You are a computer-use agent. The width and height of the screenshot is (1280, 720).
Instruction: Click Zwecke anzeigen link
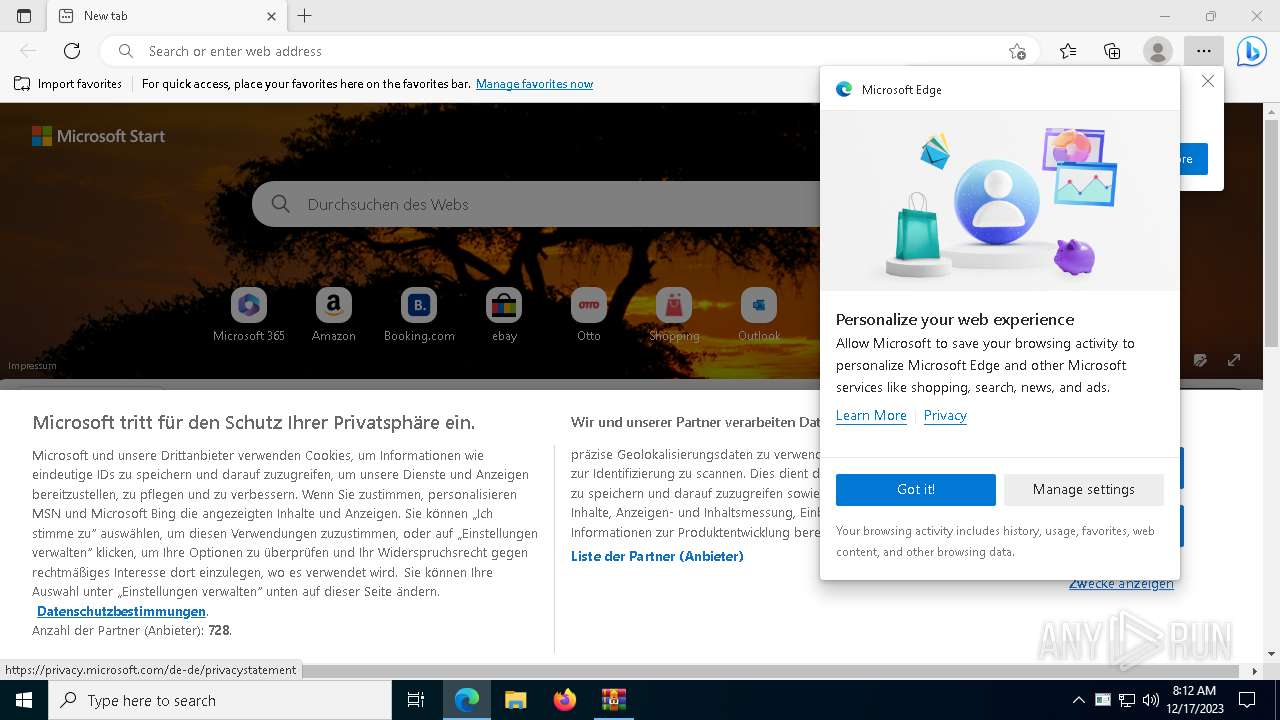(1121, 583)
